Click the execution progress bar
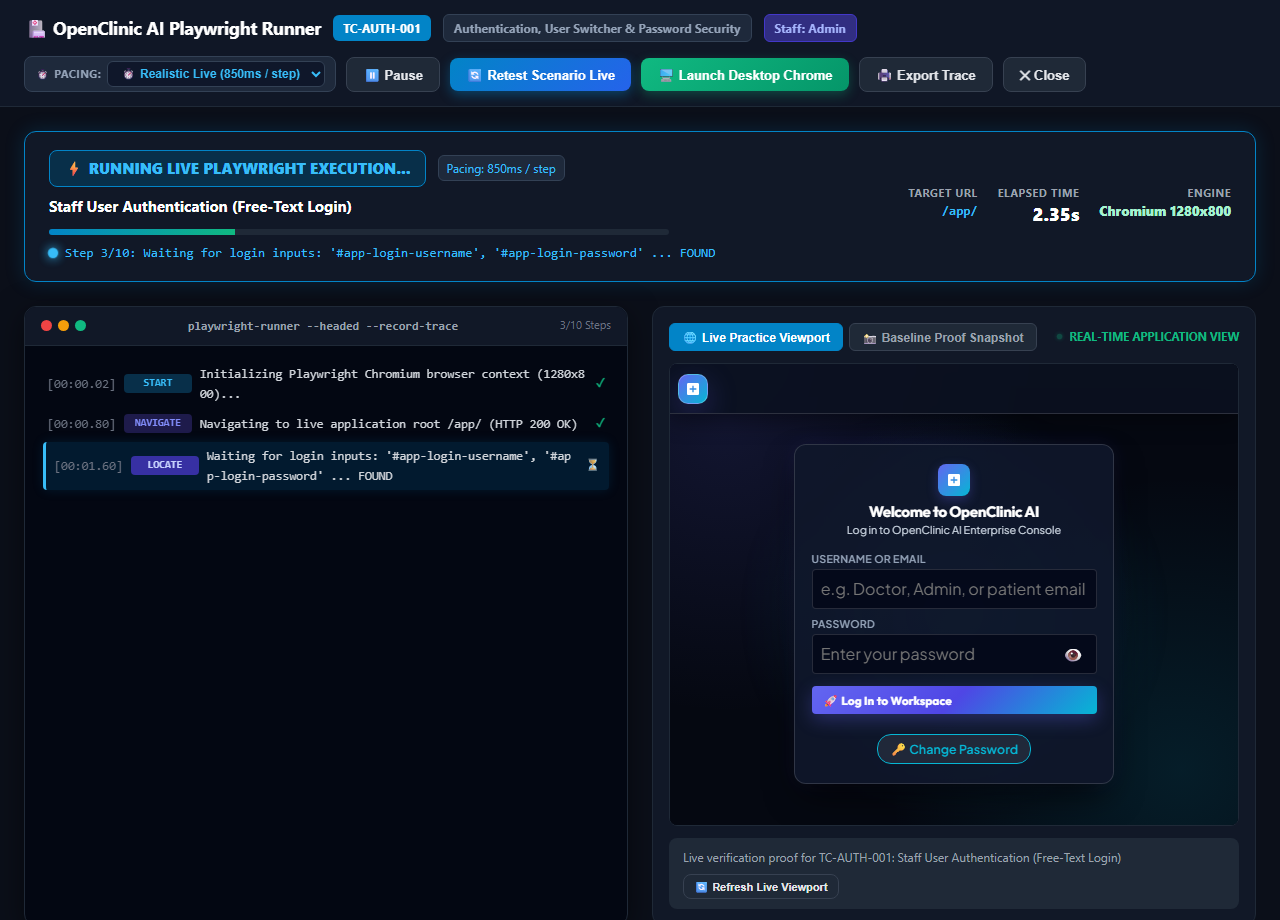The width and height of the screenshot is (1280, 920). 359,232
